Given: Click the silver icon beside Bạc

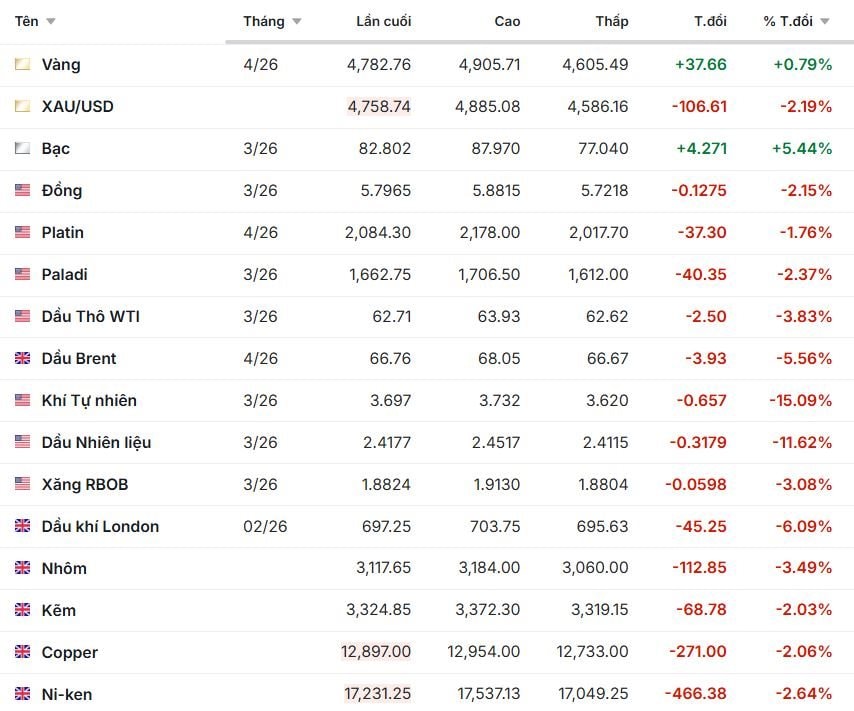Looking at the screenshot, I should 22,148.
